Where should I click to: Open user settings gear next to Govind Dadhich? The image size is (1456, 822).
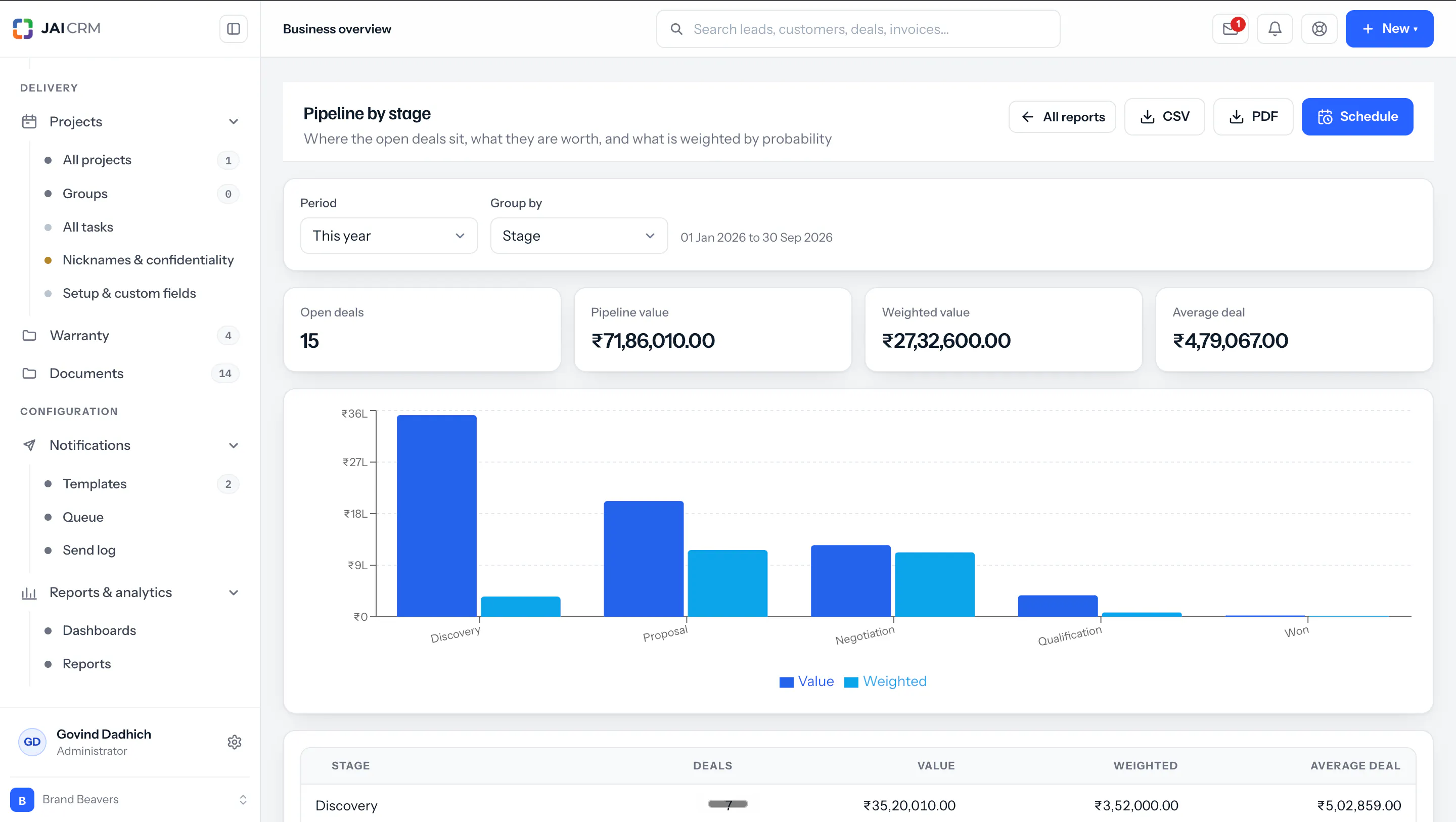coord(235,742)
